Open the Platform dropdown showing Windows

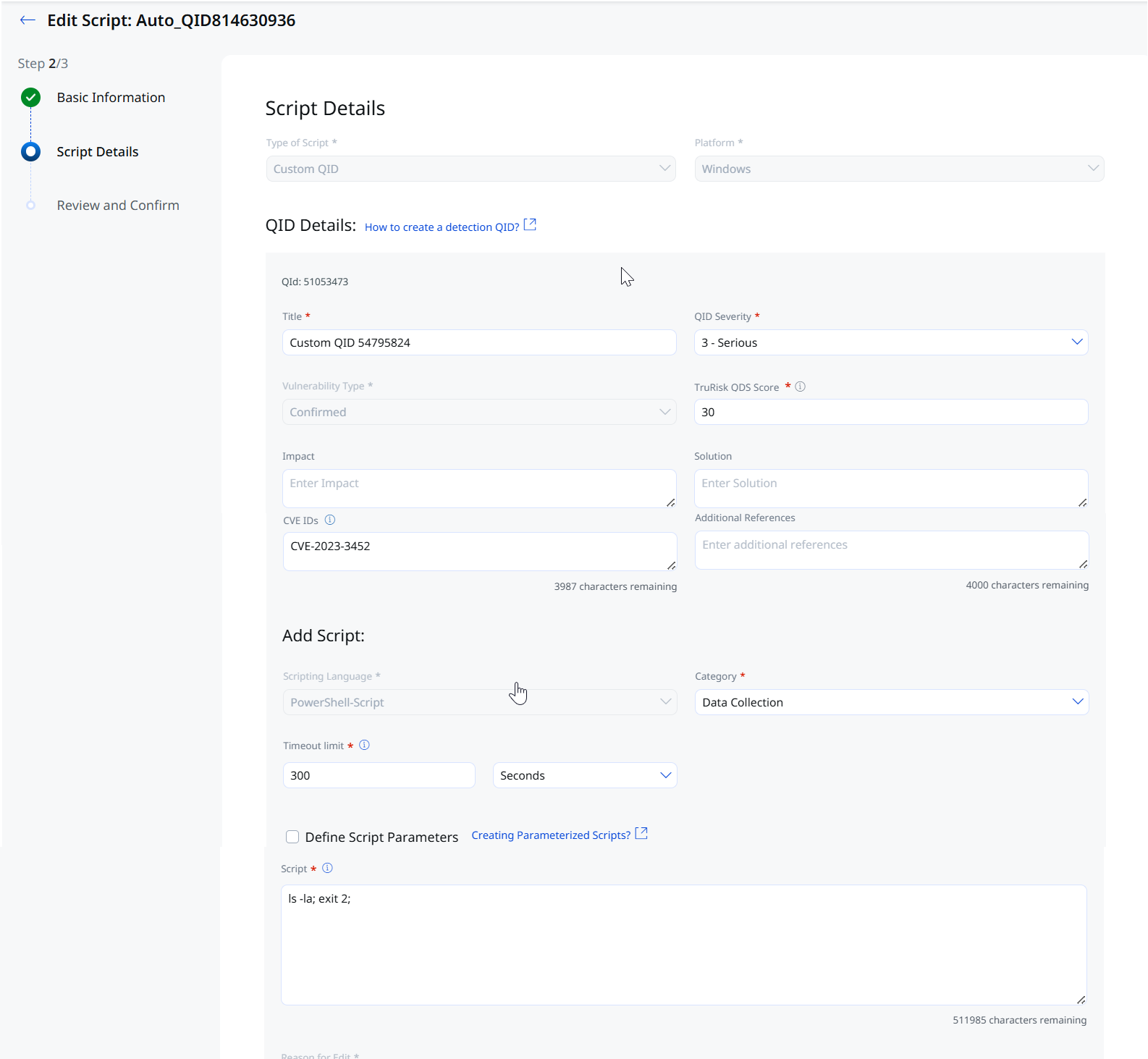point(899,169)
